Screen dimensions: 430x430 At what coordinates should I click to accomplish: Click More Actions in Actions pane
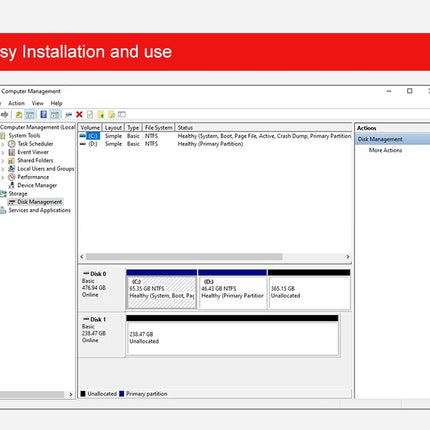[x=385, y=150]
